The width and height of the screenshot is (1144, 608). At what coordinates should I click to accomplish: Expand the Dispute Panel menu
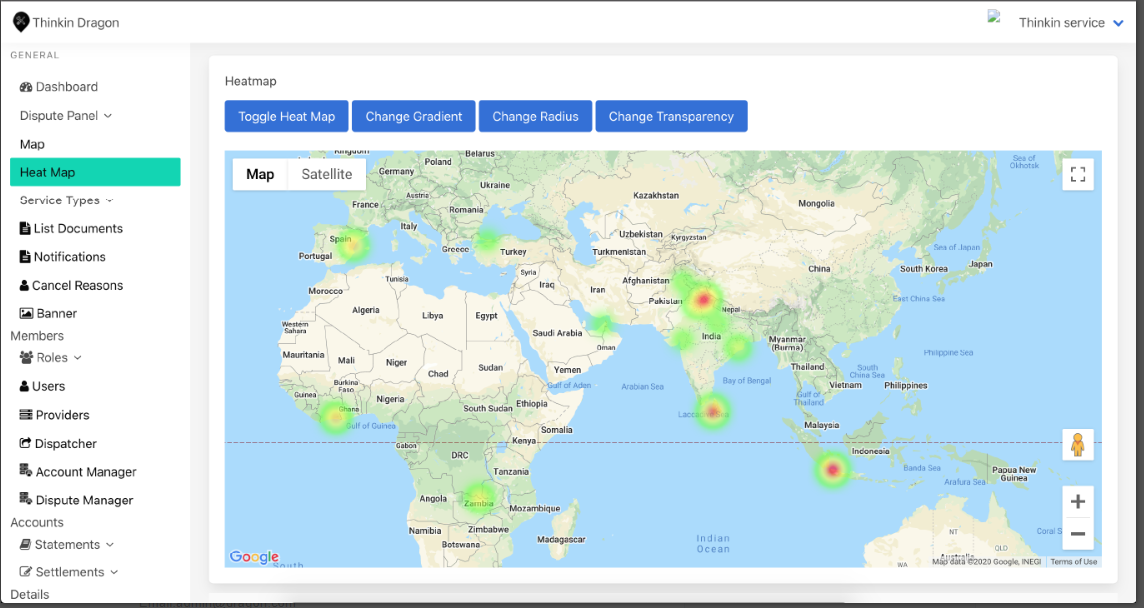click(x=65, y=116)
